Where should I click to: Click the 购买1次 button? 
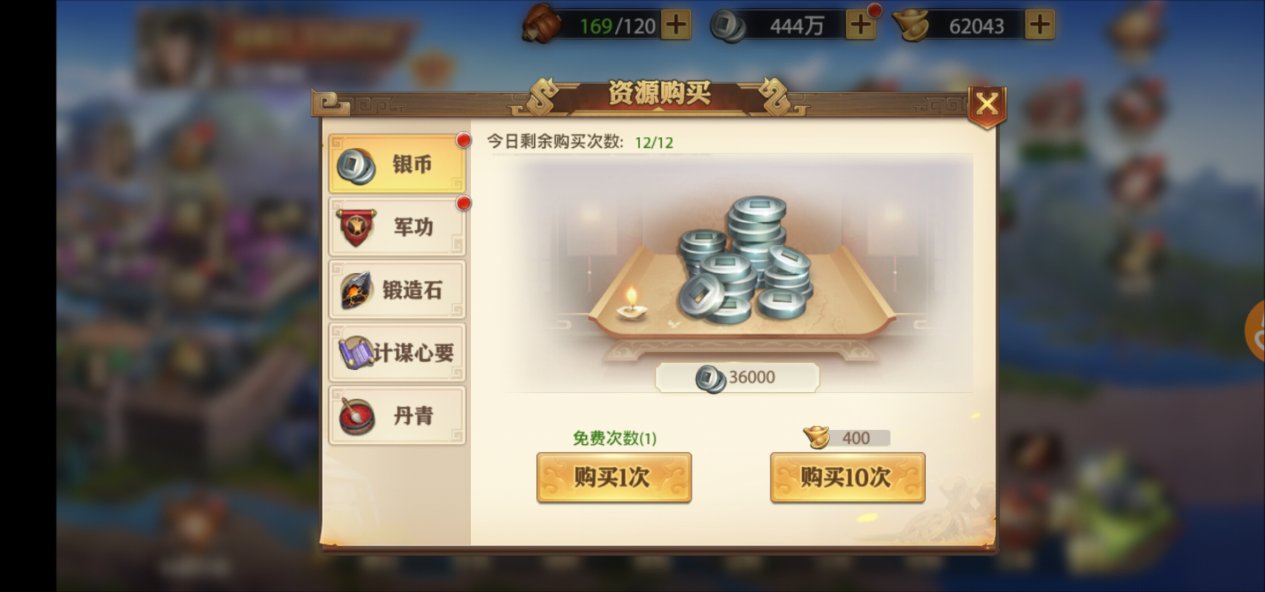(x=614, y=478)
